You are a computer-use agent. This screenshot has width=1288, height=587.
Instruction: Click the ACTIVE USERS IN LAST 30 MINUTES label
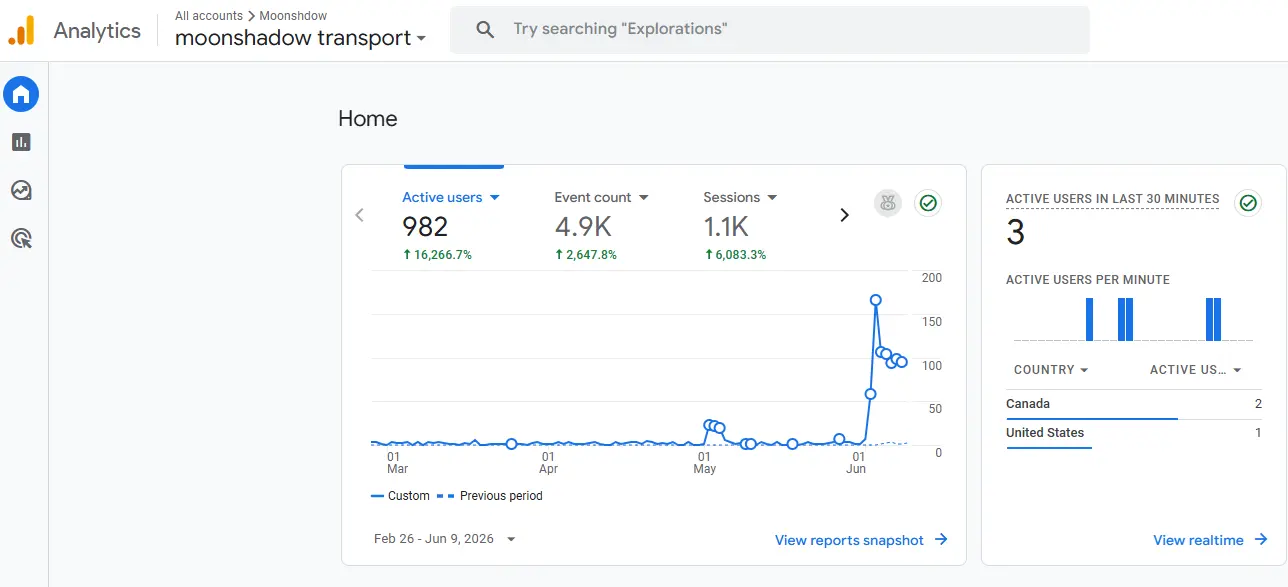pos(1113,199)
